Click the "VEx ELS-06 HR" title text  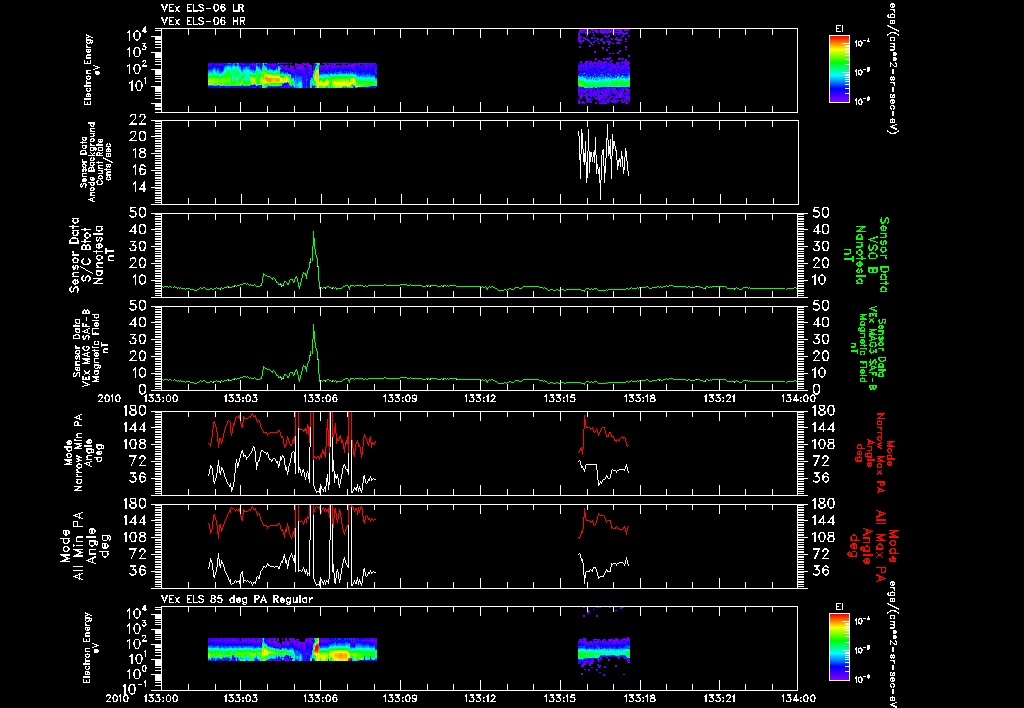pos(203,21)
